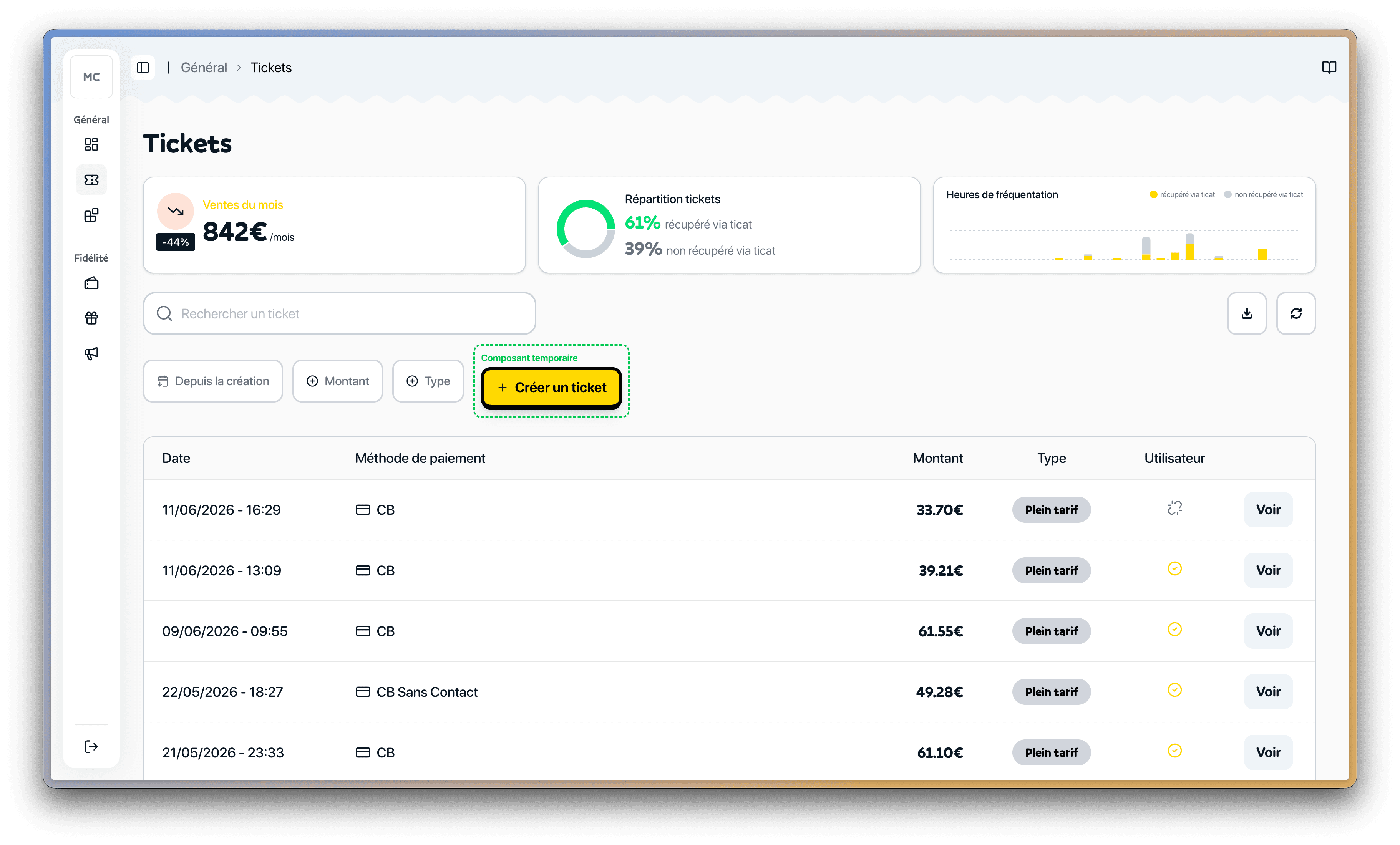The width and height of the screenshot is (1400, 845).
Task: Open the Type filter
Action: [428, 381]
